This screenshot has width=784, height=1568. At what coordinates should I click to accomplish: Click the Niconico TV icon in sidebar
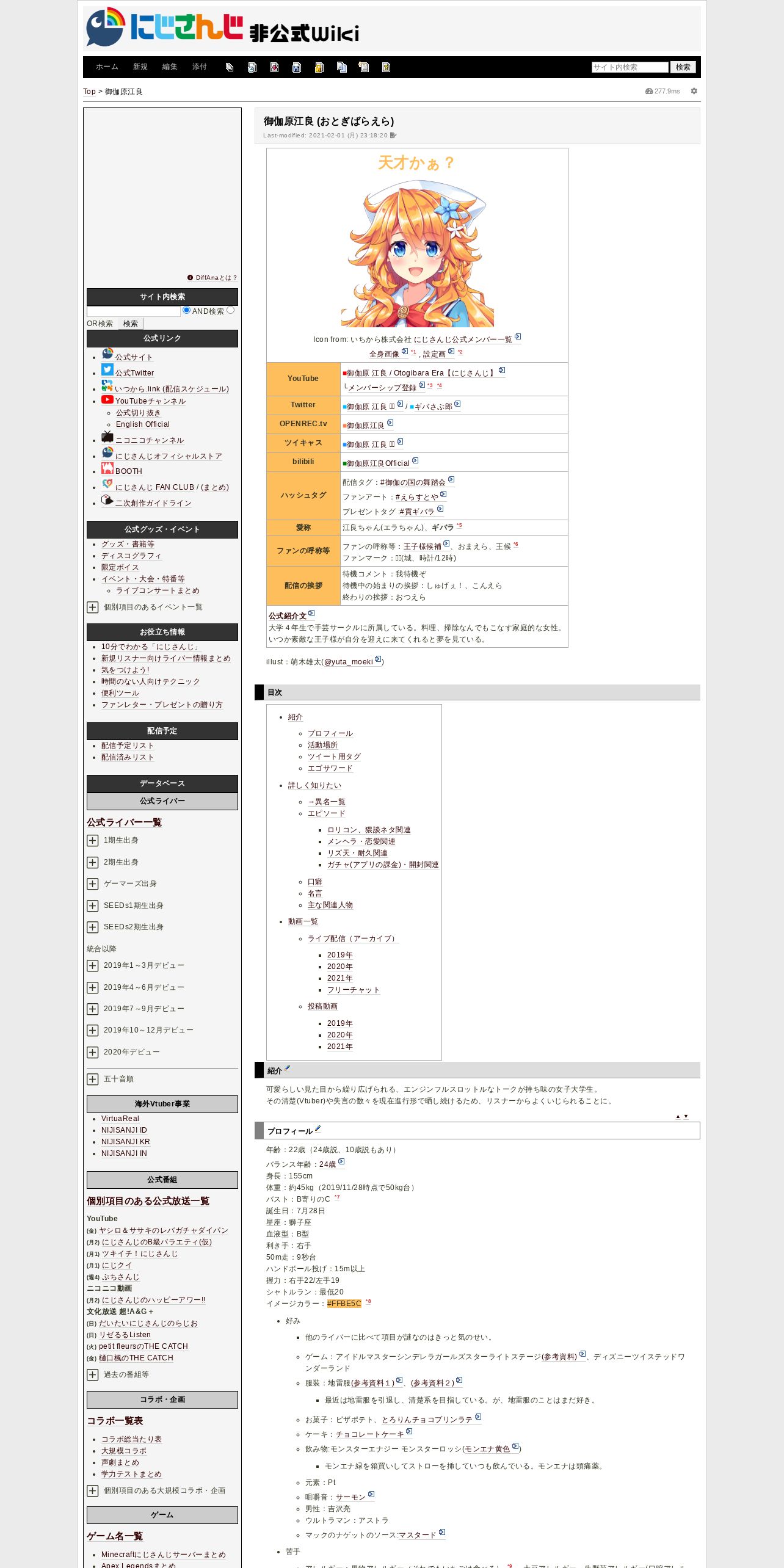tap(107, 437)
